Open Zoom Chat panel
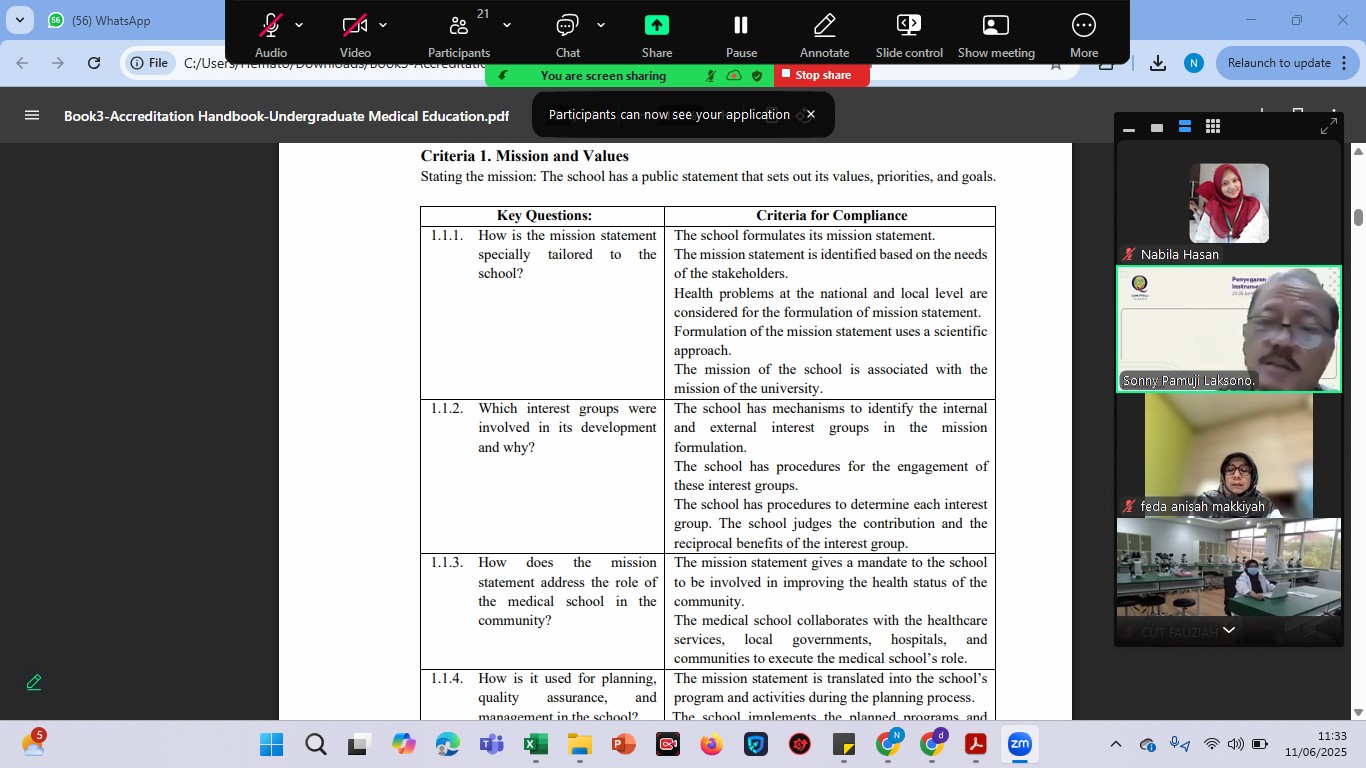This screenshot has height=768, width=1366. 568,35
